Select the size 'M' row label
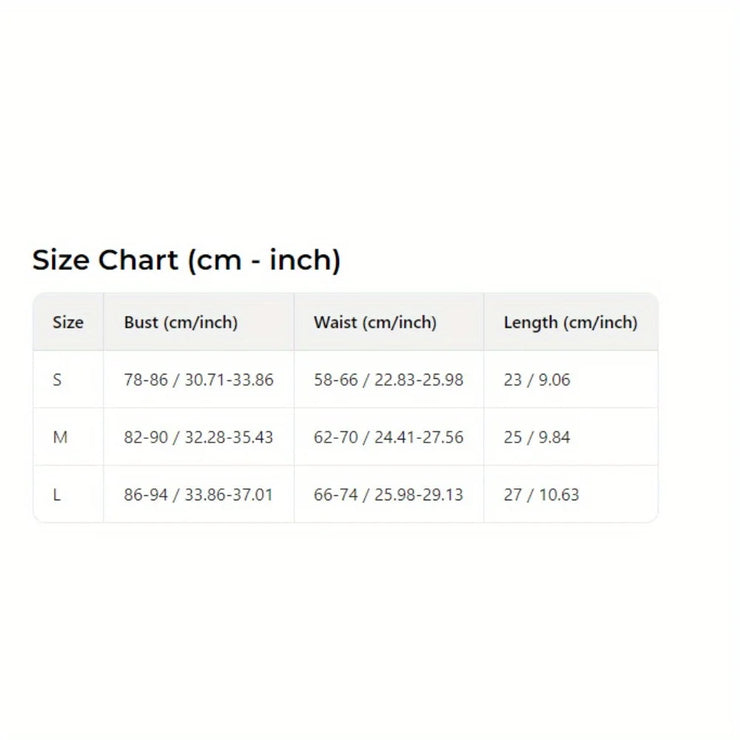This screenshot has height=740, width=740. click(x=60, y=437)
